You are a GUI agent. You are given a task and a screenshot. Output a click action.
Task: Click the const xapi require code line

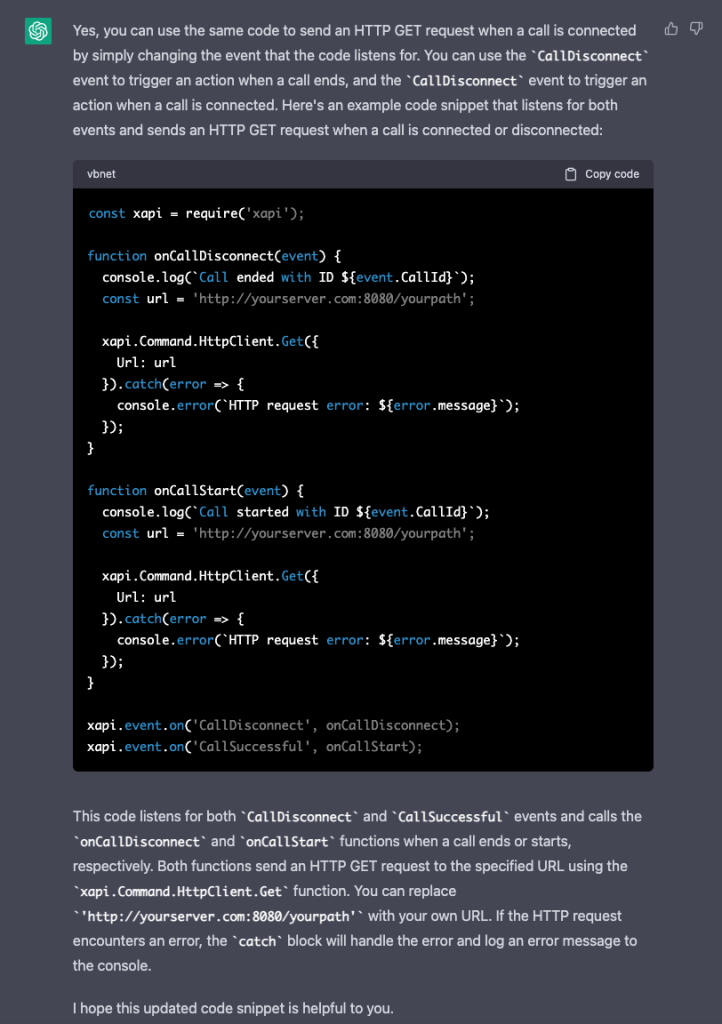pos(195,213)
